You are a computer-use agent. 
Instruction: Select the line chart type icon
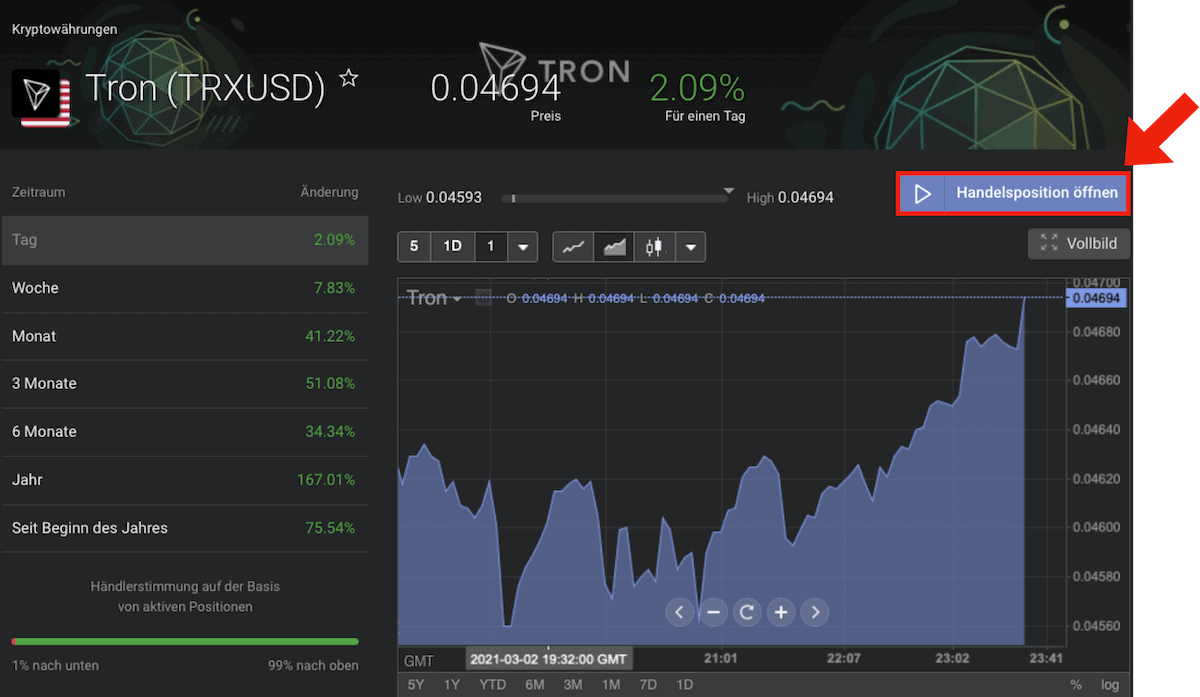573,247
